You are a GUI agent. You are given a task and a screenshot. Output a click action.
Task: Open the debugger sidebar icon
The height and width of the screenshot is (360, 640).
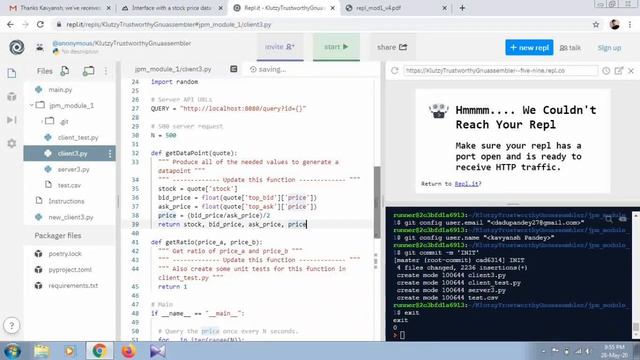12,120
